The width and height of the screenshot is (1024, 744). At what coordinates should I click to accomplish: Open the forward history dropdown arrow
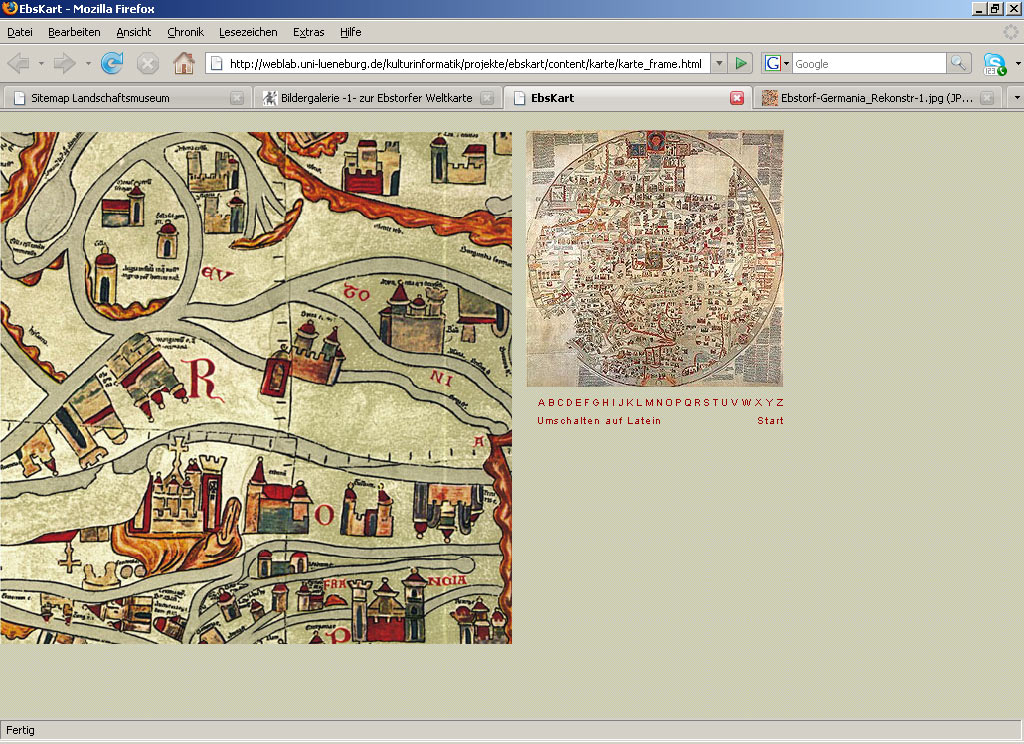[x=88, y=63]
